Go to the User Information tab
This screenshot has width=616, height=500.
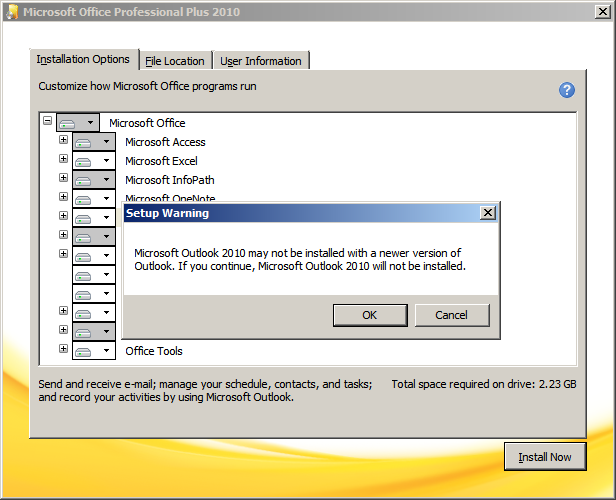[260, 61]
